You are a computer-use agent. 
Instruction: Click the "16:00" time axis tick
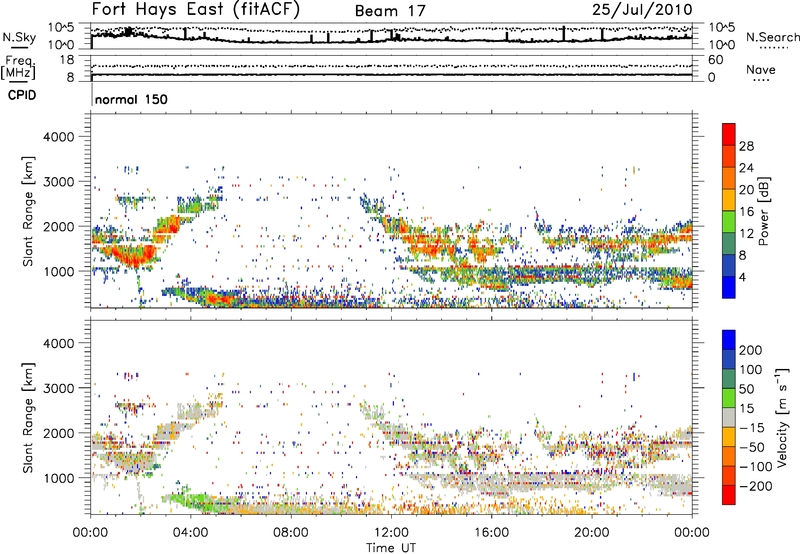(x=492, y=533)
